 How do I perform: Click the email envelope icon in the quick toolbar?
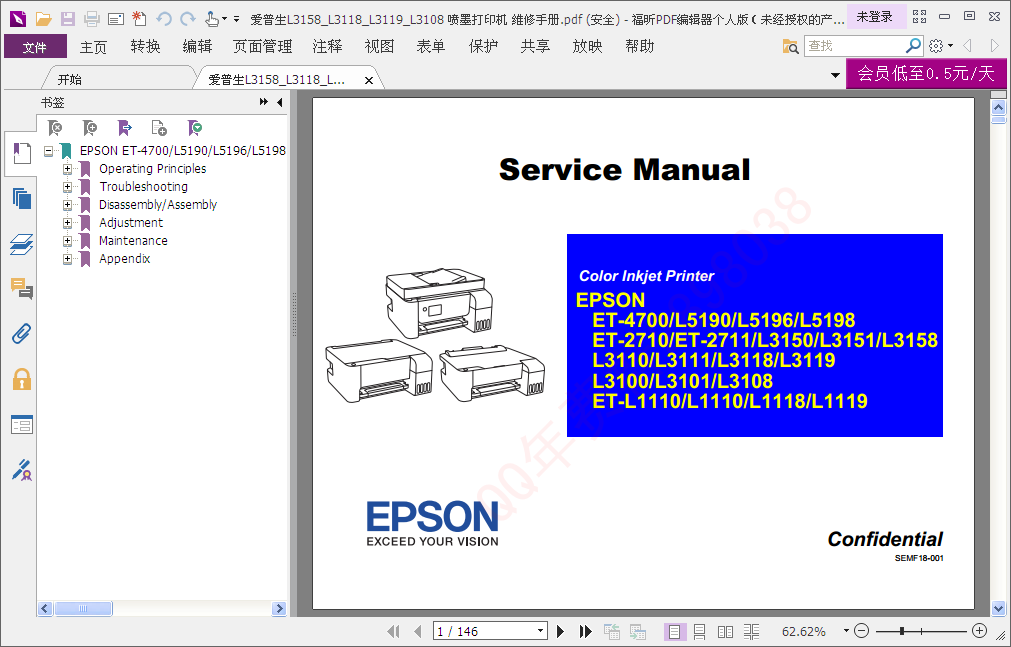pyautogui.click(x=116, y=19)
